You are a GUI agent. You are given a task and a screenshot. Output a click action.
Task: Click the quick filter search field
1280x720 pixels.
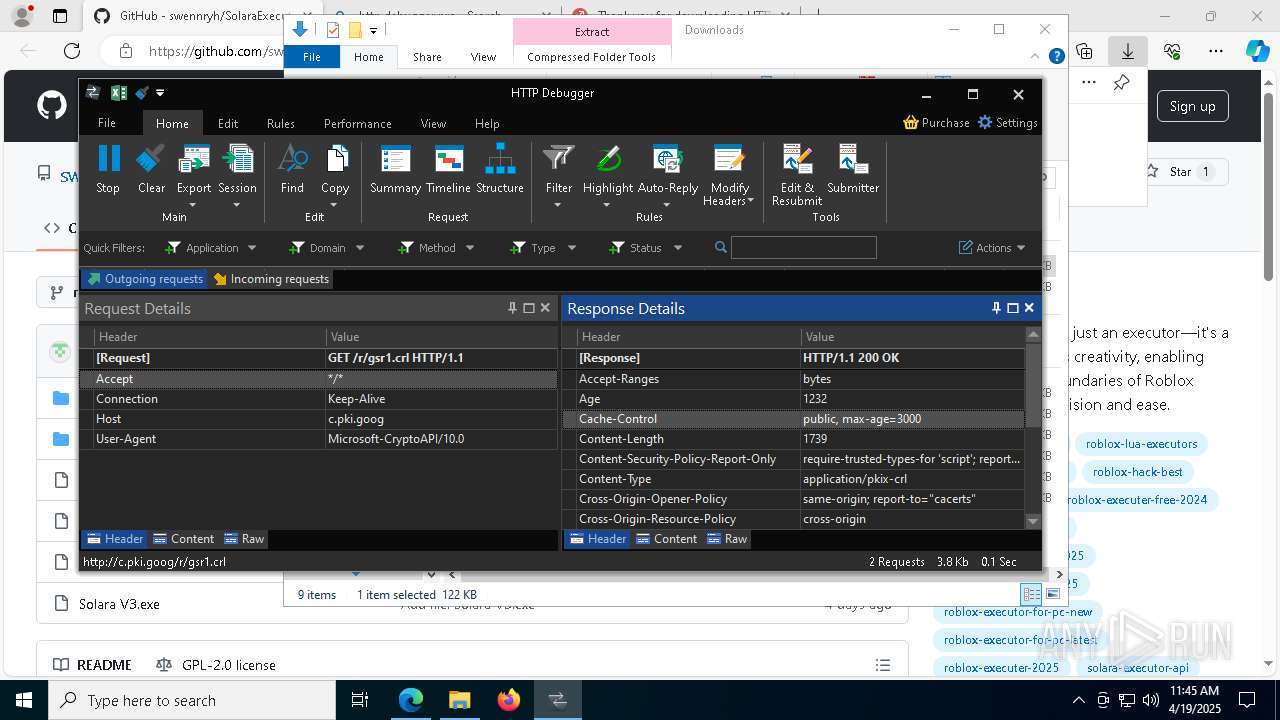[x=804, y=248]
